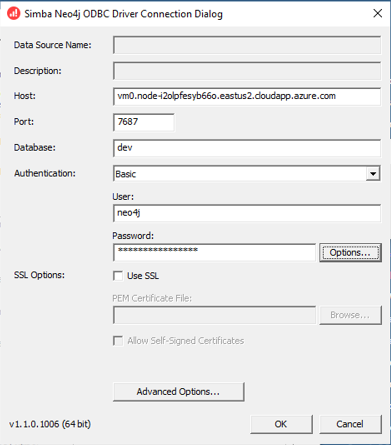Click the PEM Certificate File field
The width and height of the screenshot is (391, 445).
(214, 315)
